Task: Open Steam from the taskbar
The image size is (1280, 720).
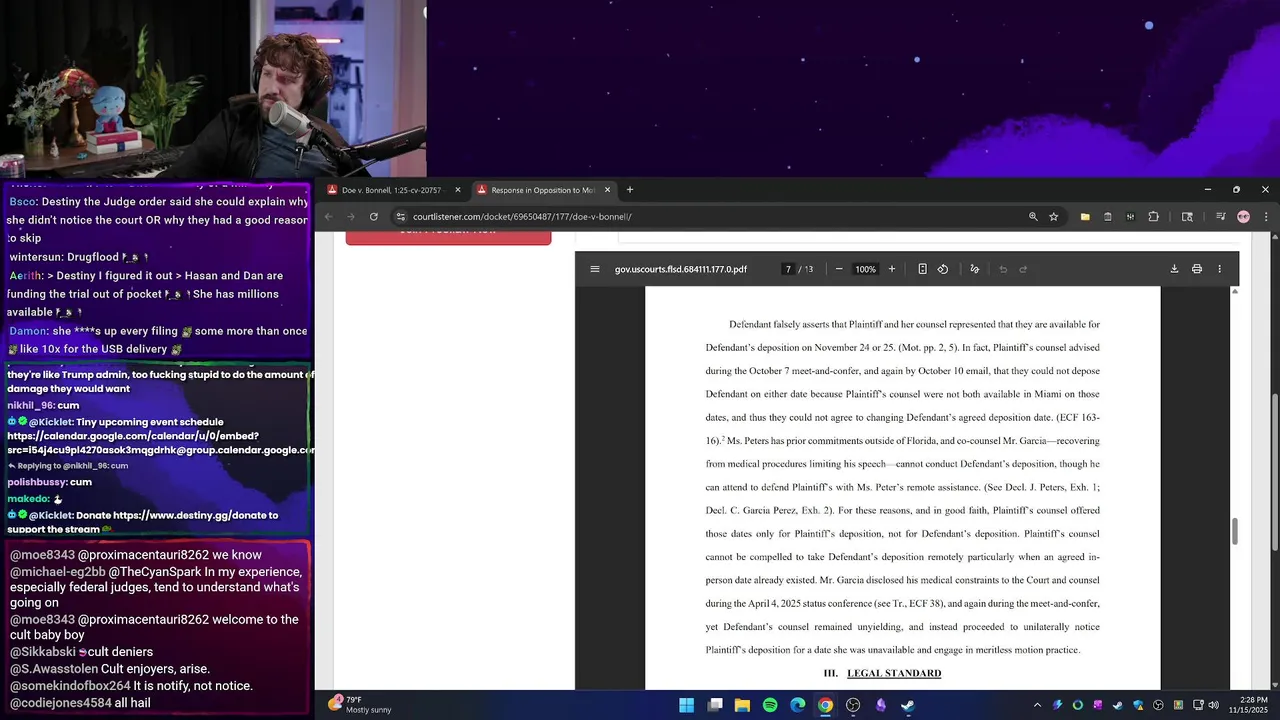Action: click(908, 705)
